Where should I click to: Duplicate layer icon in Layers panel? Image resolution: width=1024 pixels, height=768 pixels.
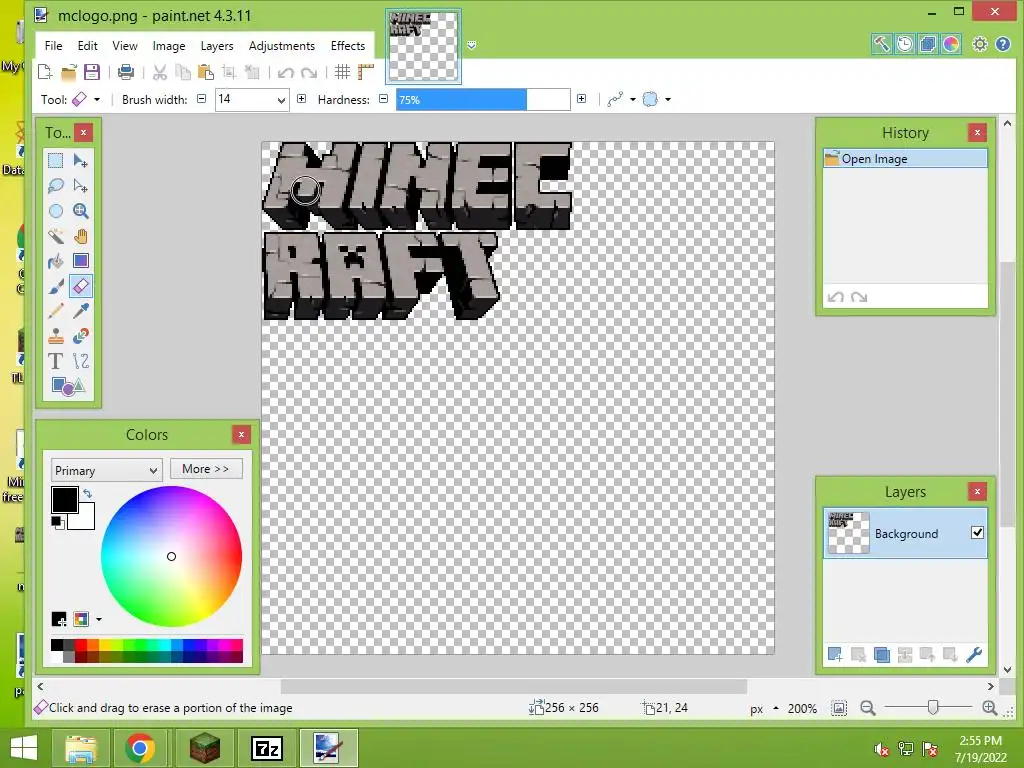(881, 654)
